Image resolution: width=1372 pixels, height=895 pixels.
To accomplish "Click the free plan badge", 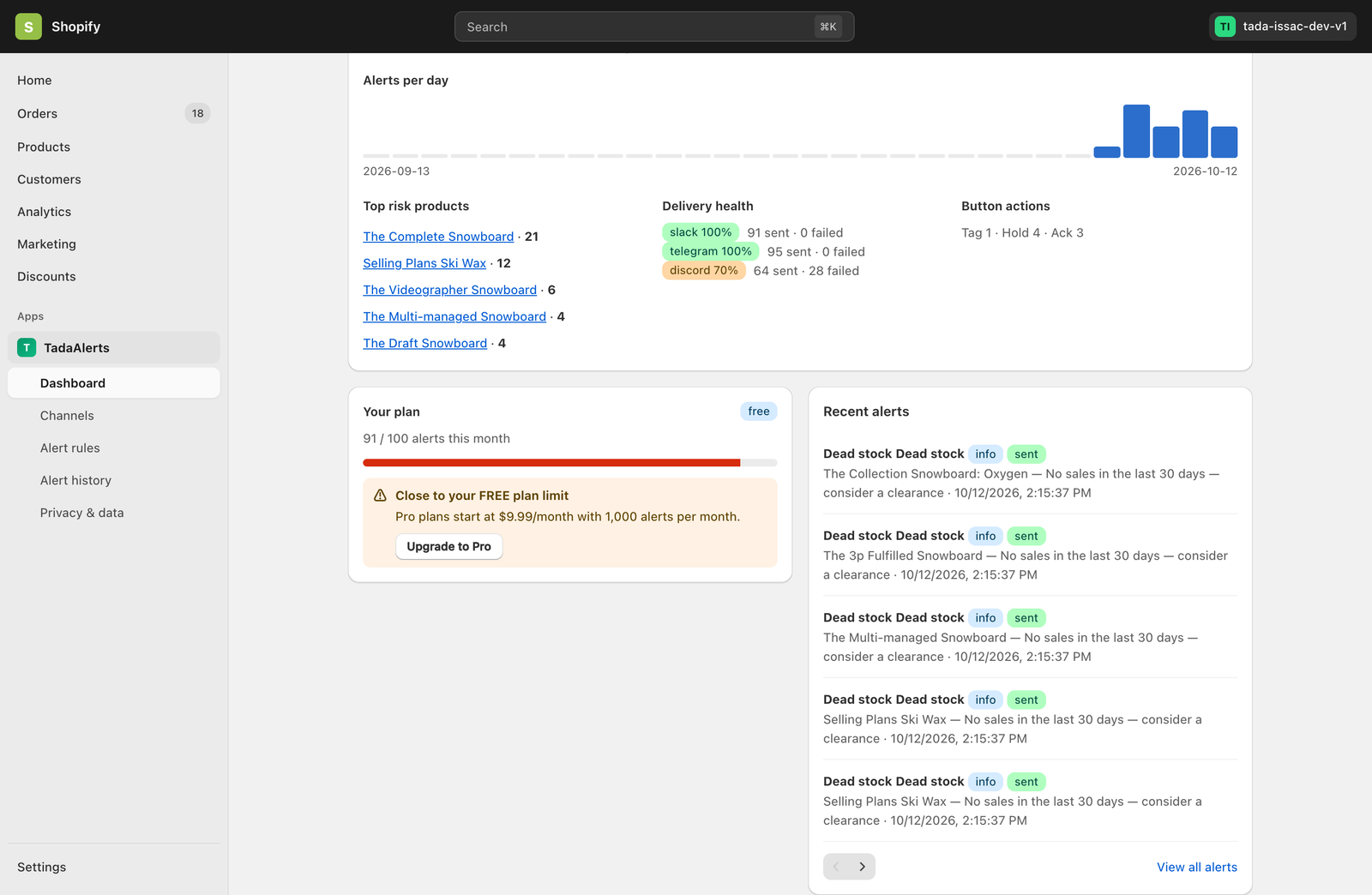I will 759,411.
